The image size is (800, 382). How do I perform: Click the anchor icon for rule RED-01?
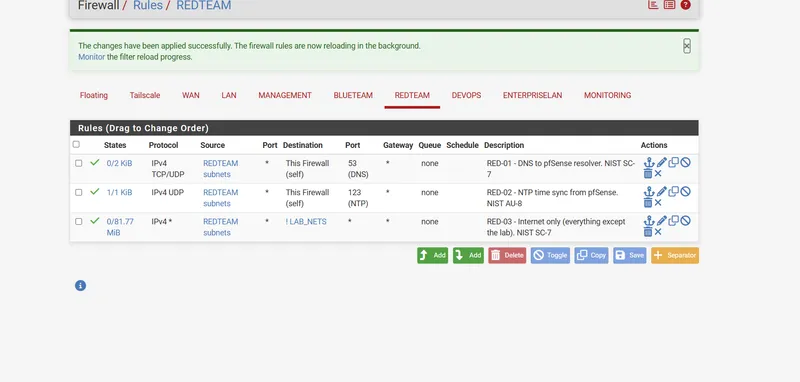pos(648,163)
